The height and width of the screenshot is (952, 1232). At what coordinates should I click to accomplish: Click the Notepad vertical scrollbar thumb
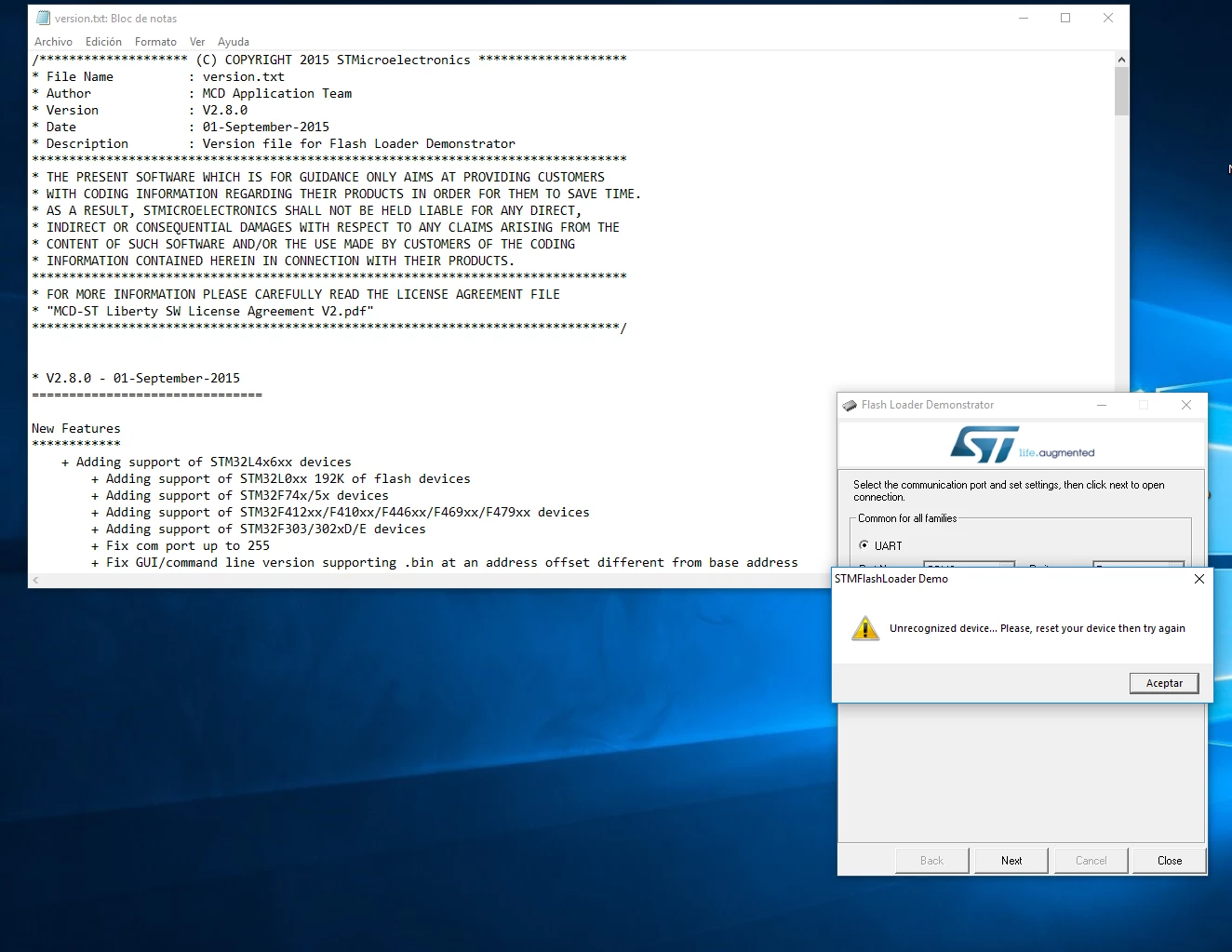coord(1121,91)
